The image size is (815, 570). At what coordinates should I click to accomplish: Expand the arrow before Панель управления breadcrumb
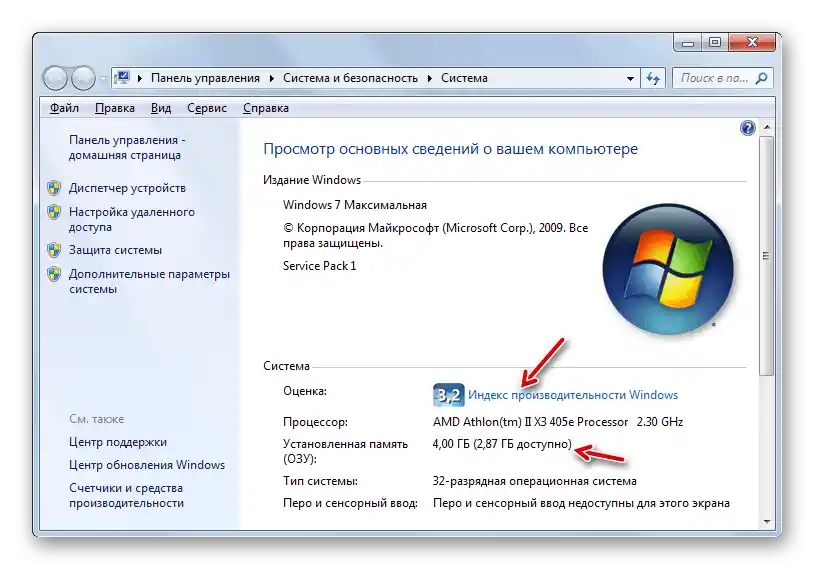[139, 78]
